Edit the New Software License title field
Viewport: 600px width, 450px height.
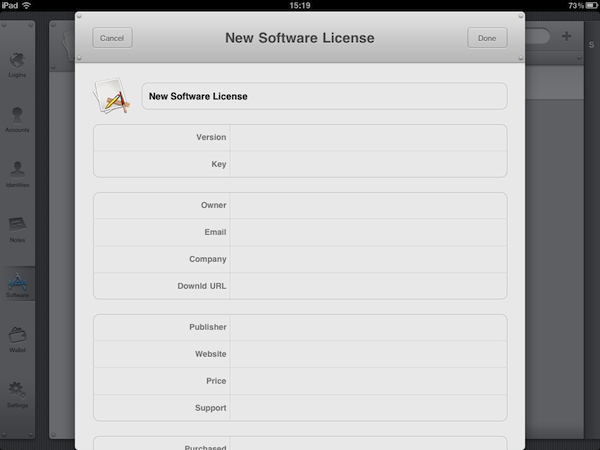324,96
